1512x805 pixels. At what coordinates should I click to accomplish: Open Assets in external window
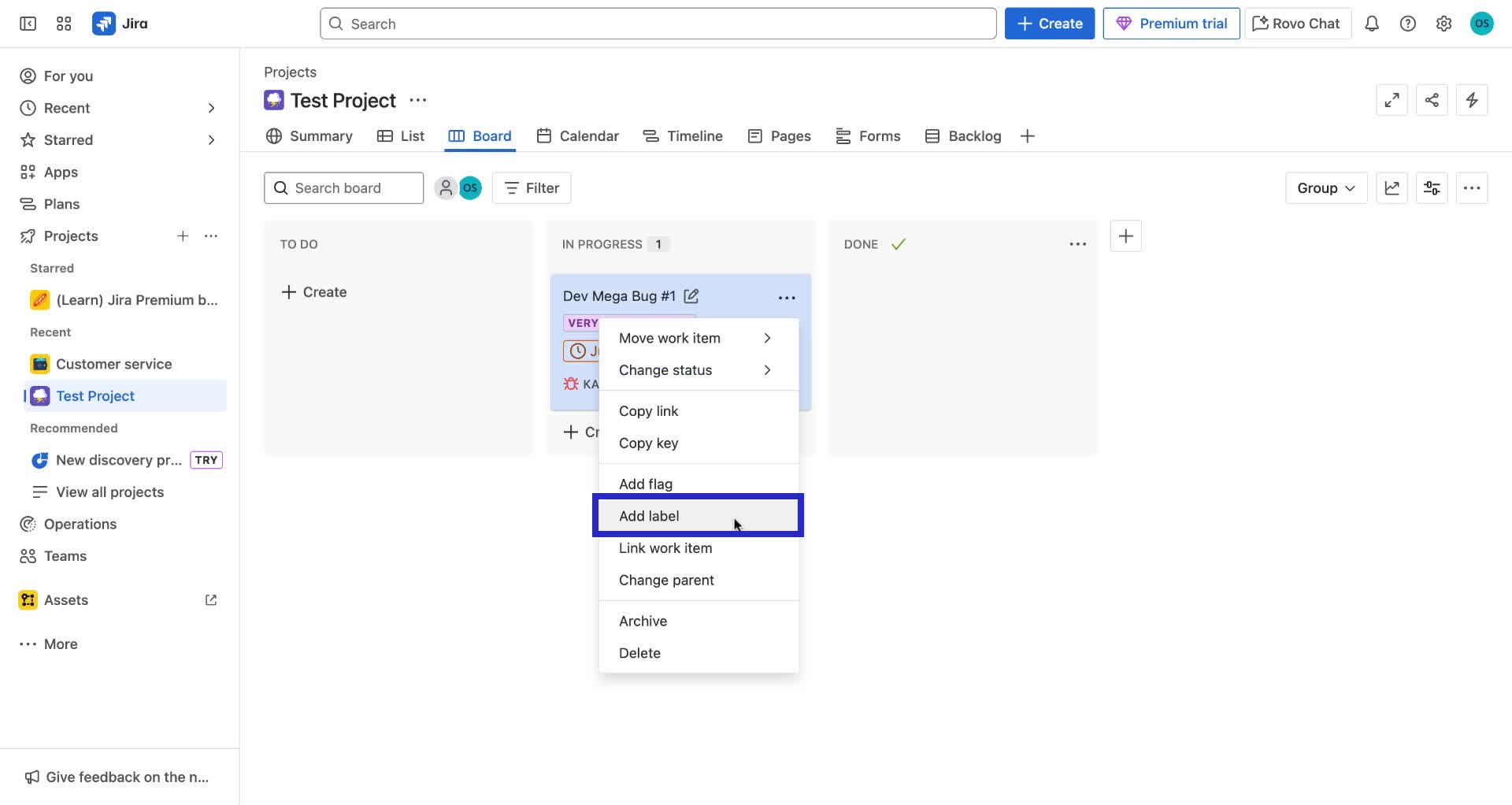(210, 599)
